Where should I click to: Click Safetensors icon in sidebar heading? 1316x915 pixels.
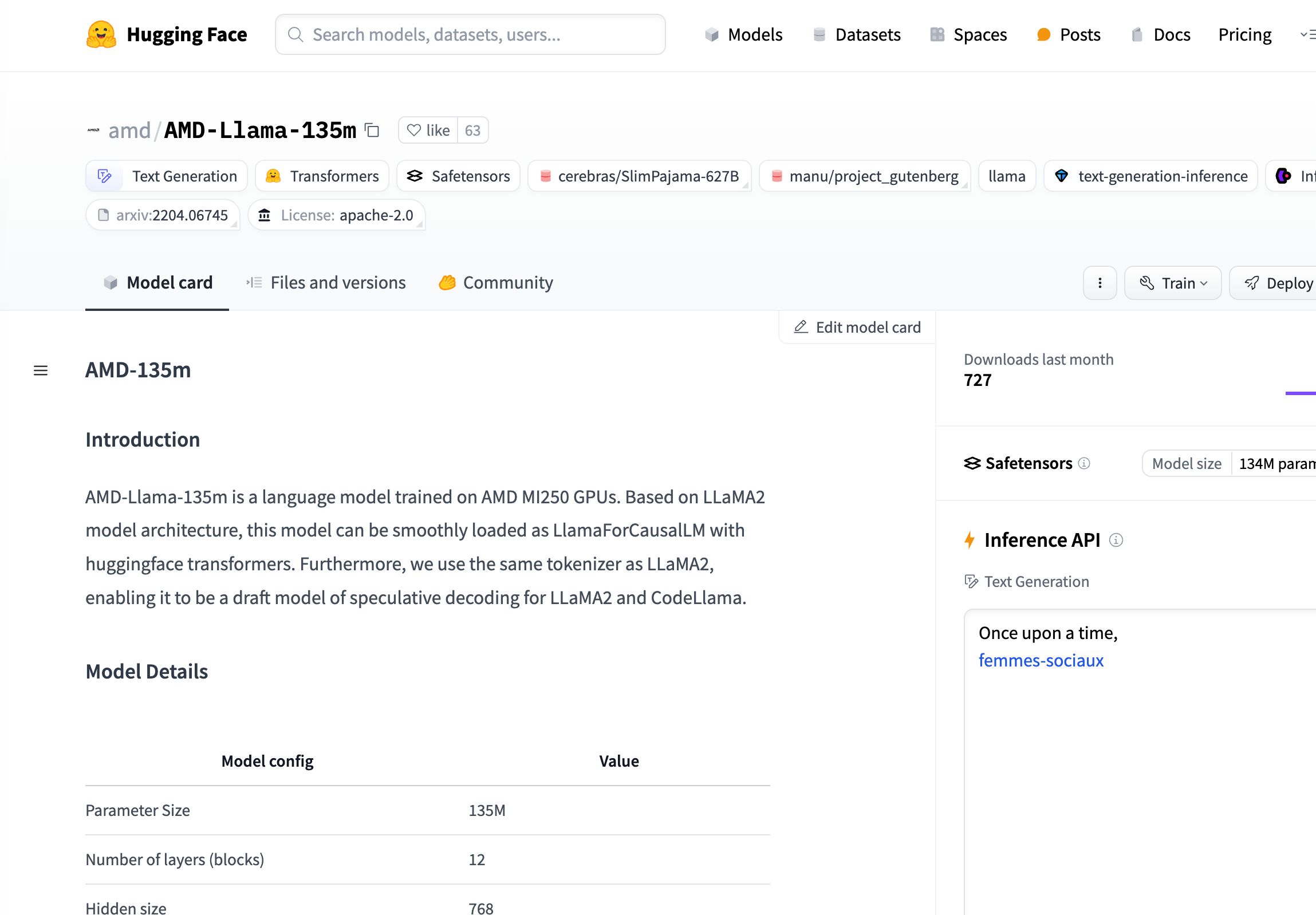tap(972, 463)
